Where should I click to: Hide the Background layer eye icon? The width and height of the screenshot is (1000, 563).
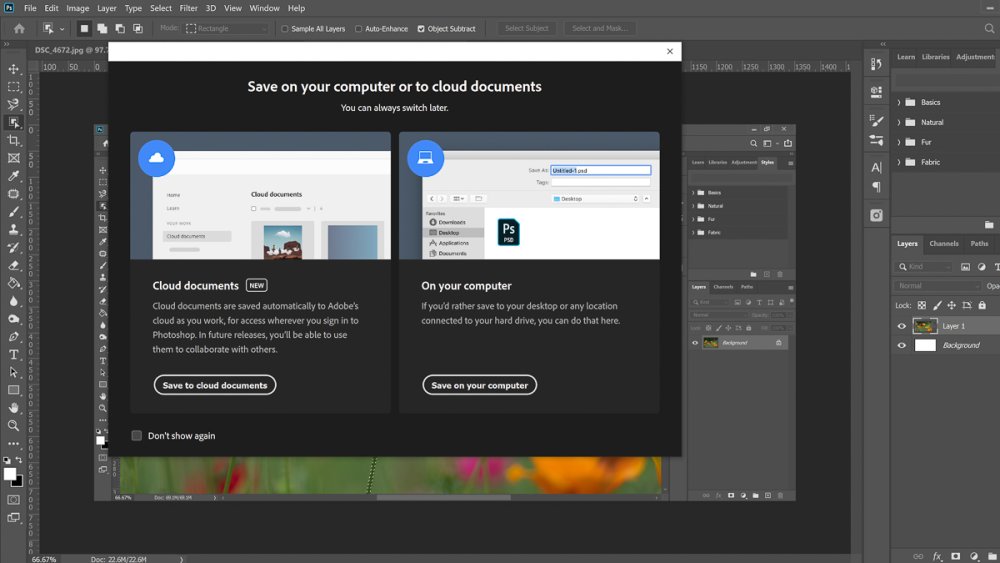[x=902, y=346]
